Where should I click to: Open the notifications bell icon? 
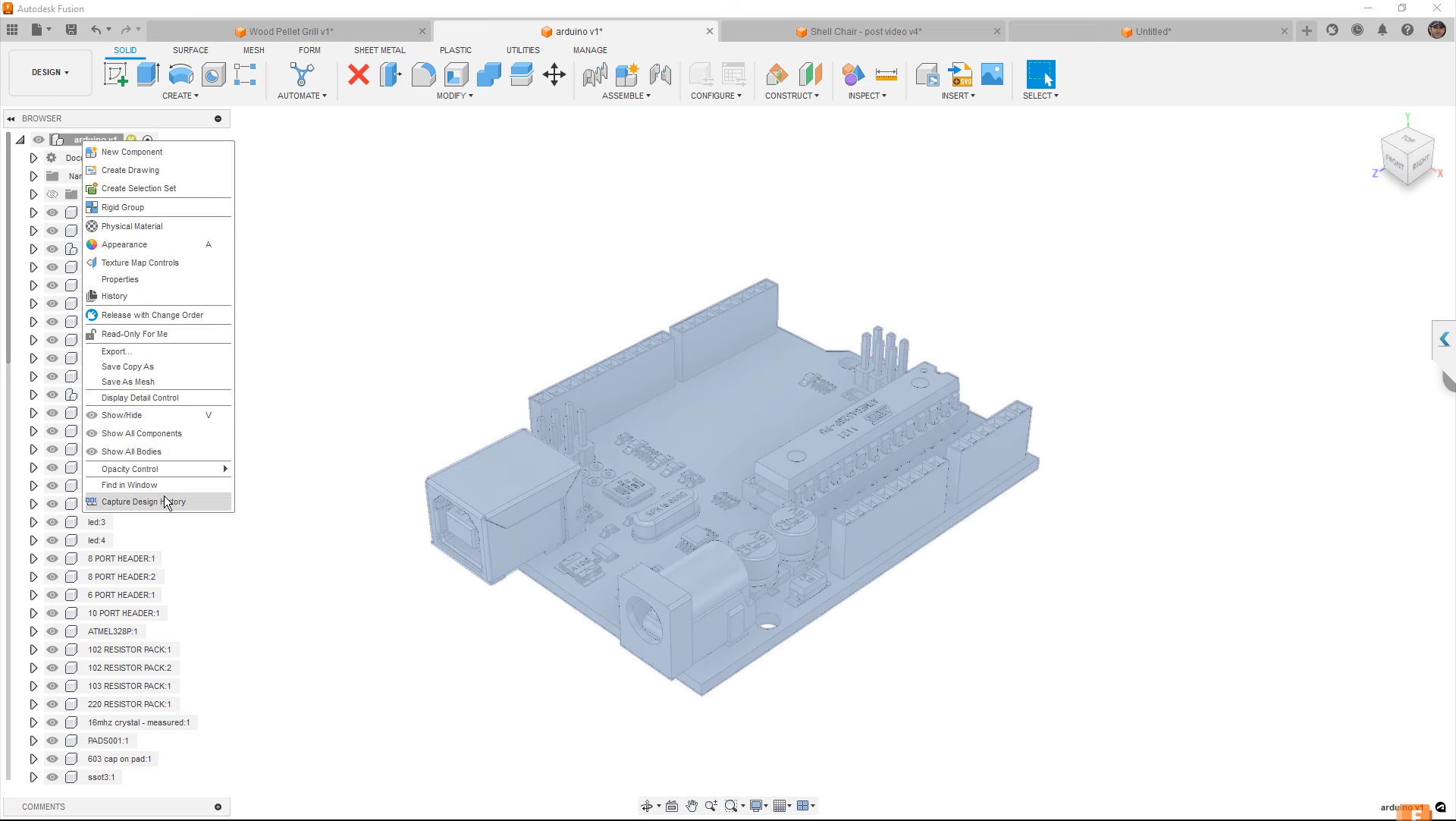tap(1382, 30)
